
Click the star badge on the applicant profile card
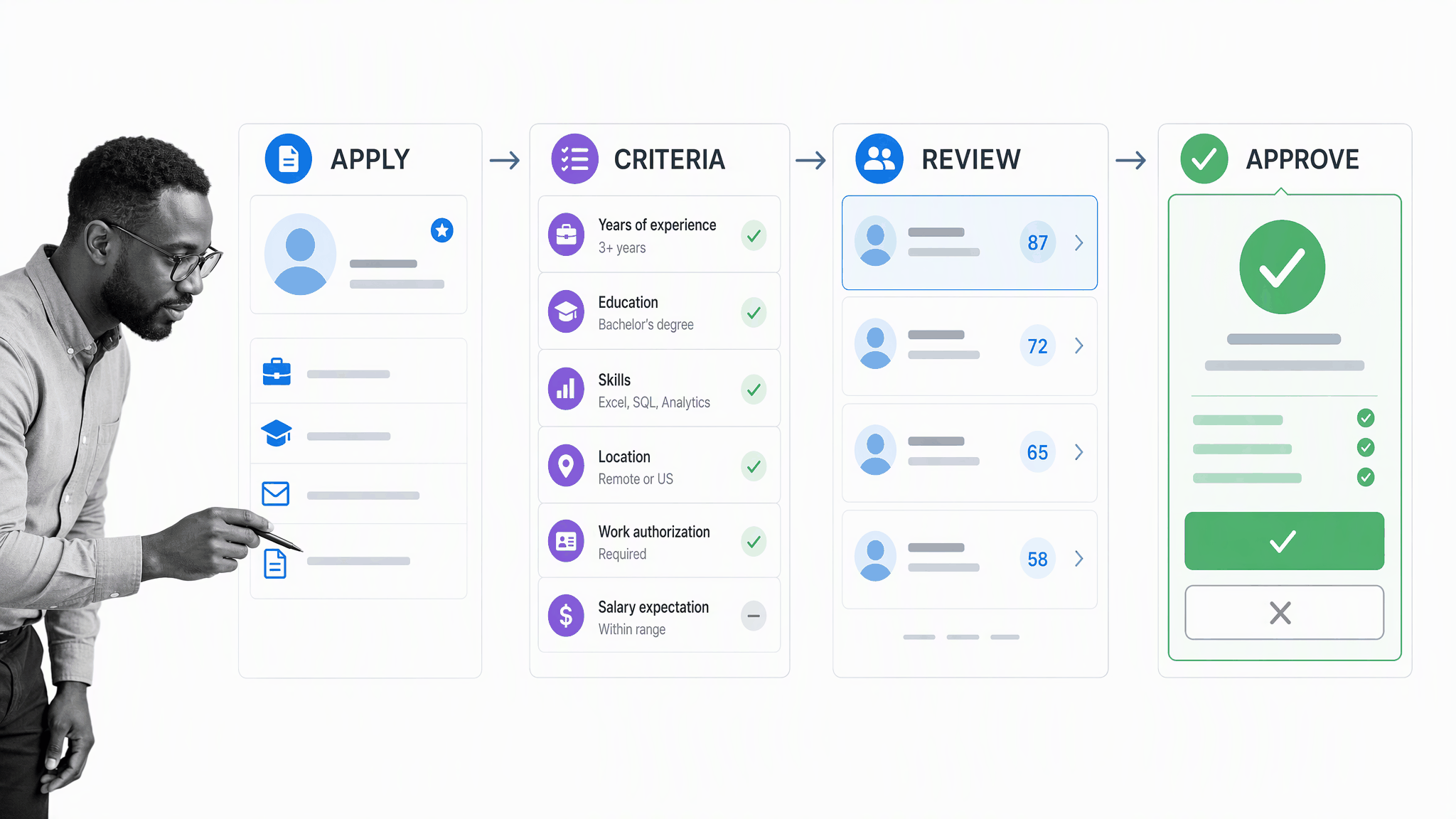pyautogui.click(x=442, y=230)
